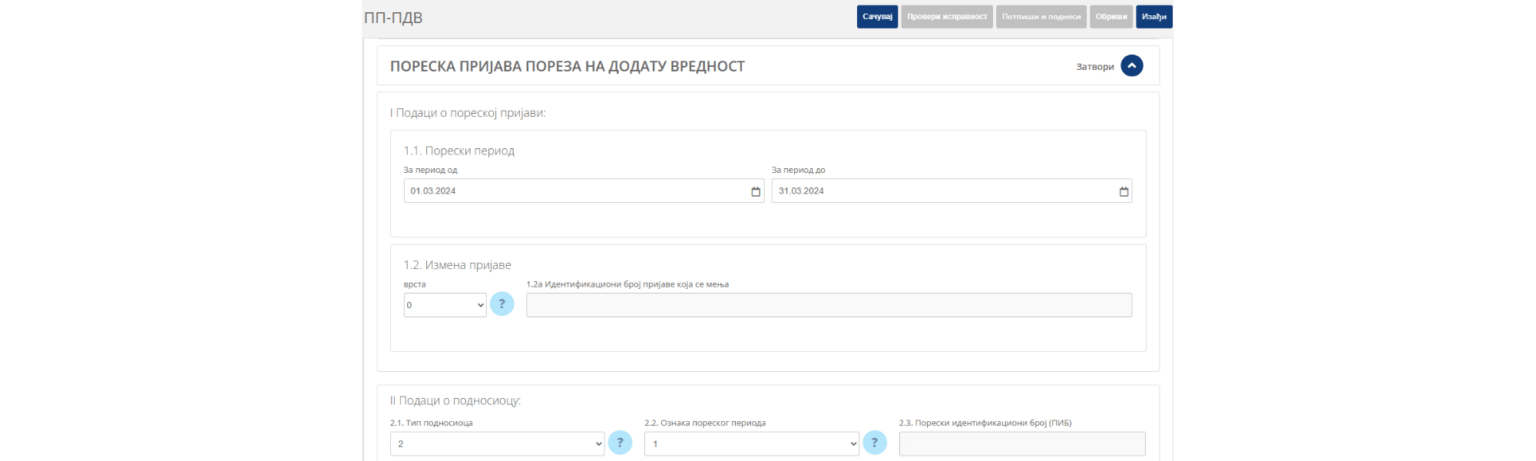Focus the 'За период од' date field
The width and height of the screenshot is (1536, 461).
coord(570,191)
